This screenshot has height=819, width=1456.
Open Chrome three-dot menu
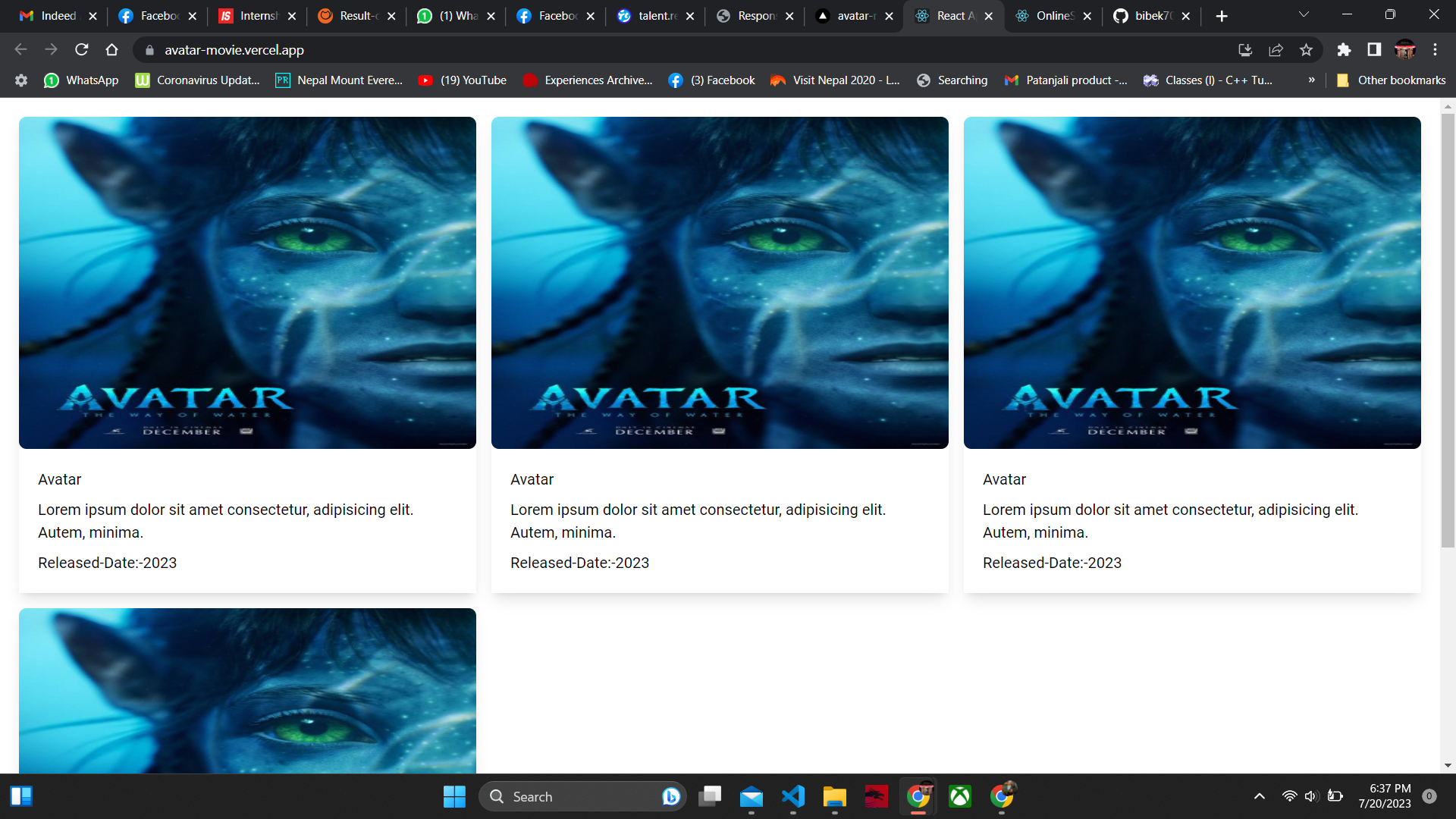pos(1435,50)
